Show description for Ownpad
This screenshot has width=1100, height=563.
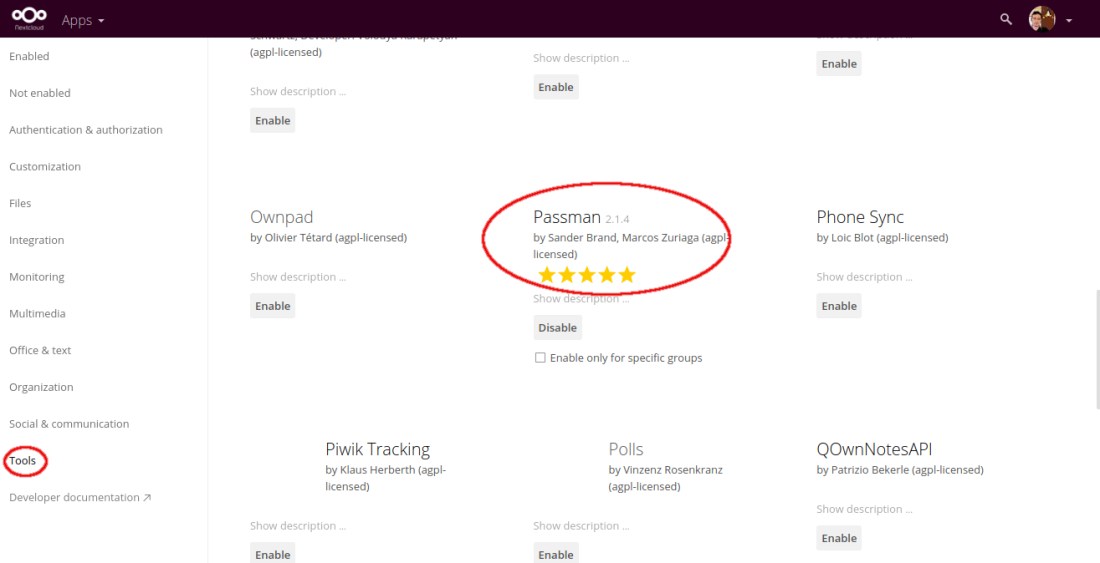pyautogui.click(x=298, y=277)
